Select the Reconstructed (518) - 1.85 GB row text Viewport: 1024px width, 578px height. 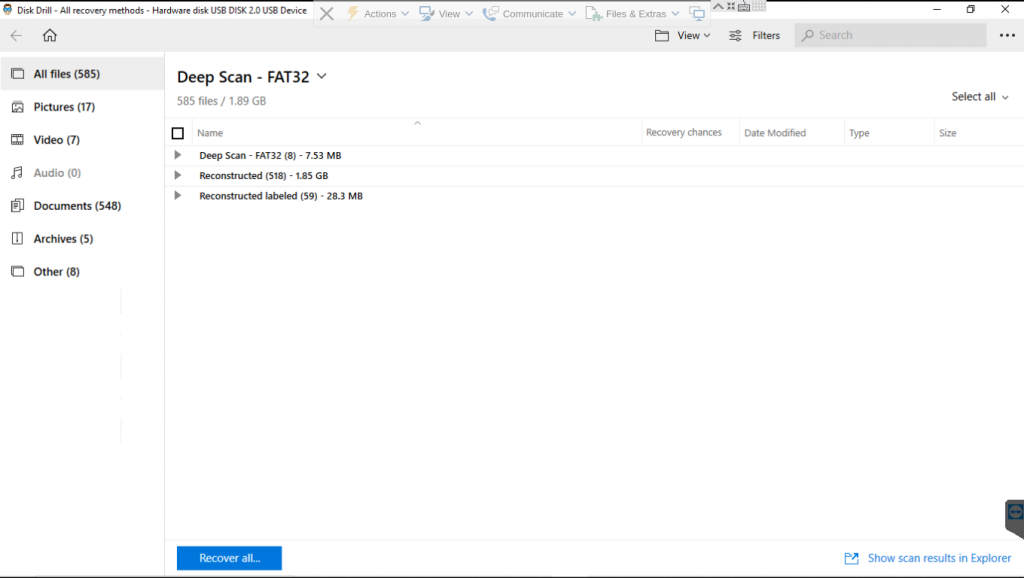[264, 176]
